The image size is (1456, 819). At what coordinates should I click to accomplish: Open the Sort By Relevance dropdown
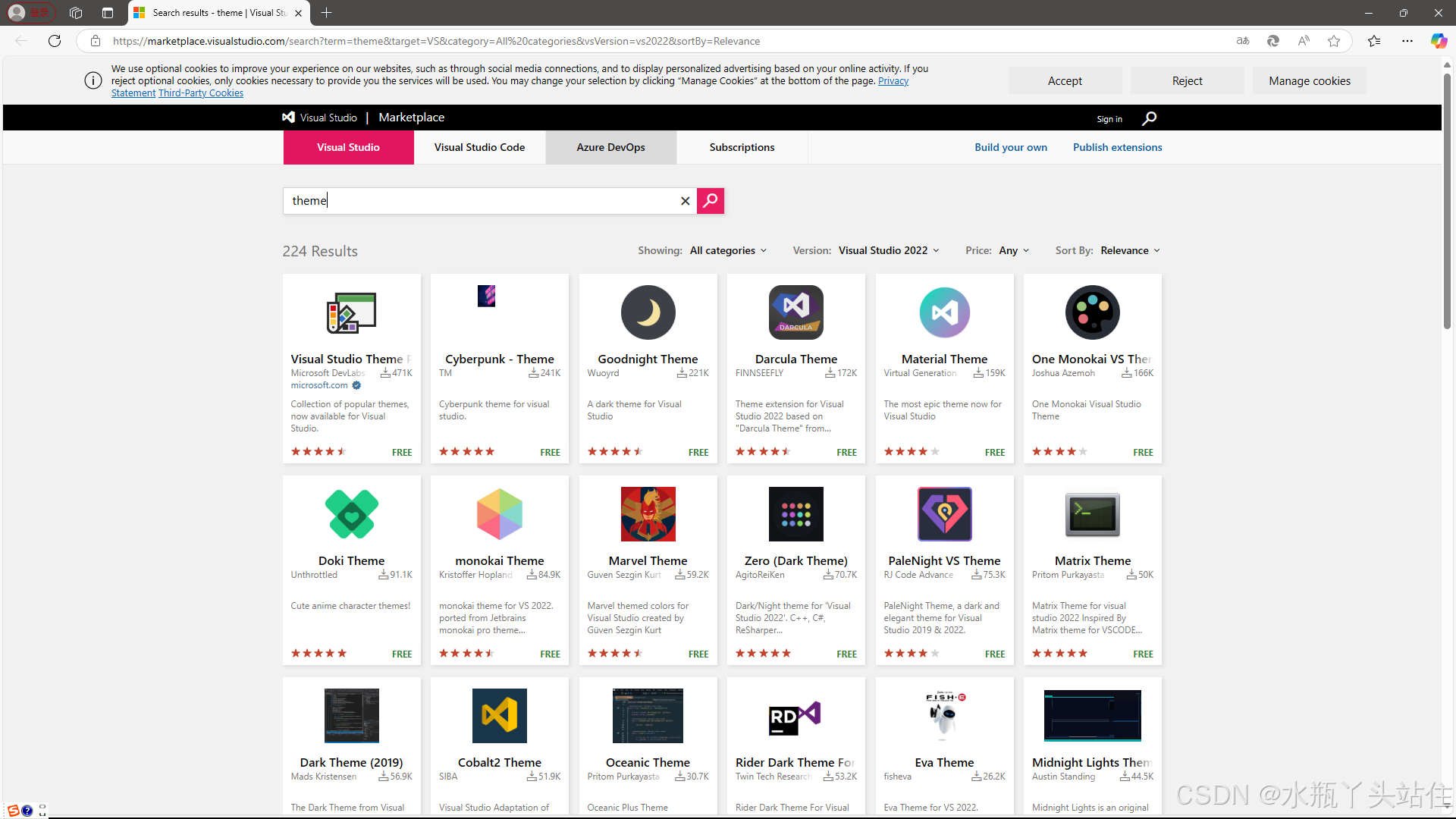(1129, 250)
